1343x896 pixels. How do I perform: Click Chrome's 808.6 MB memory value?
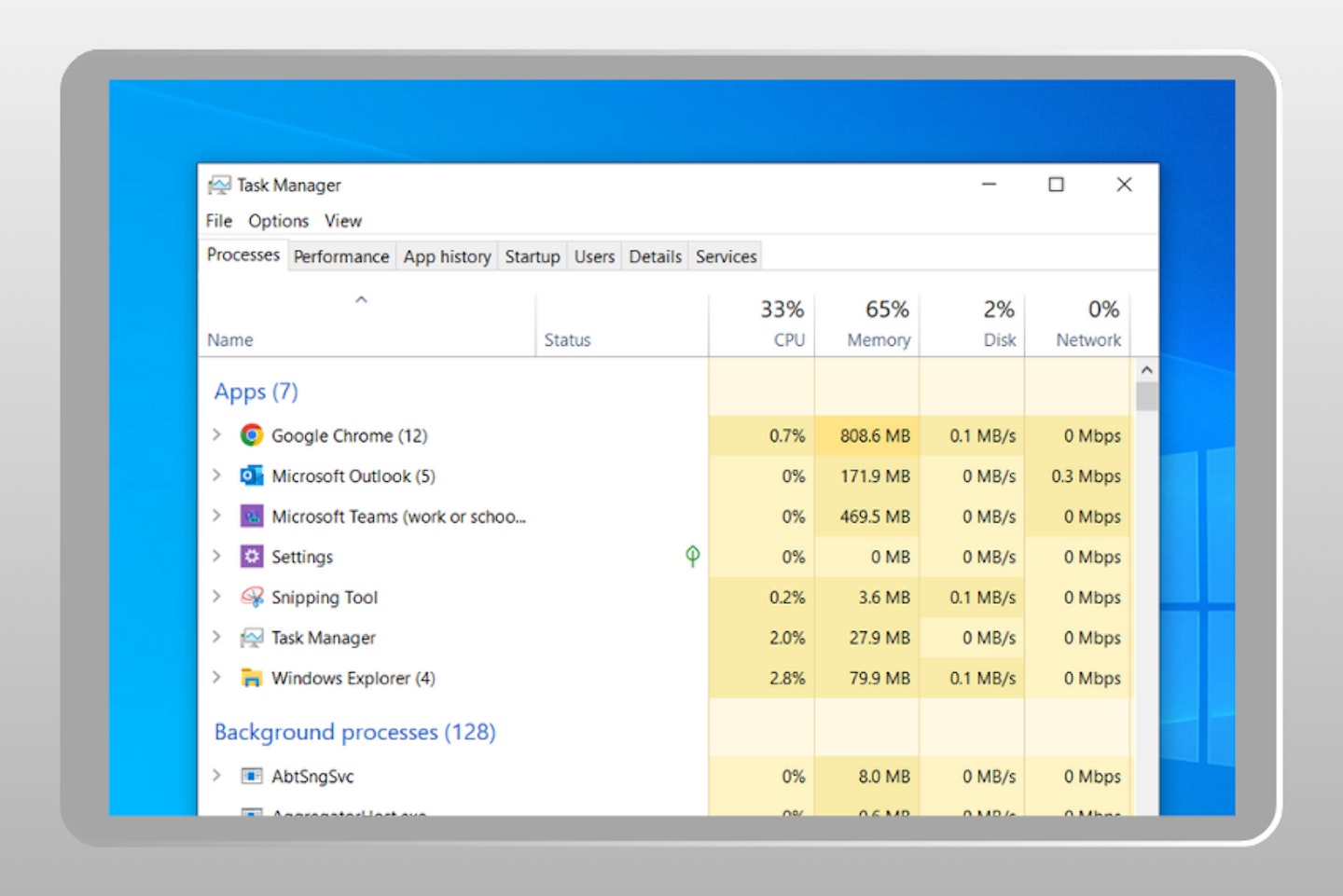click(875, 435)
